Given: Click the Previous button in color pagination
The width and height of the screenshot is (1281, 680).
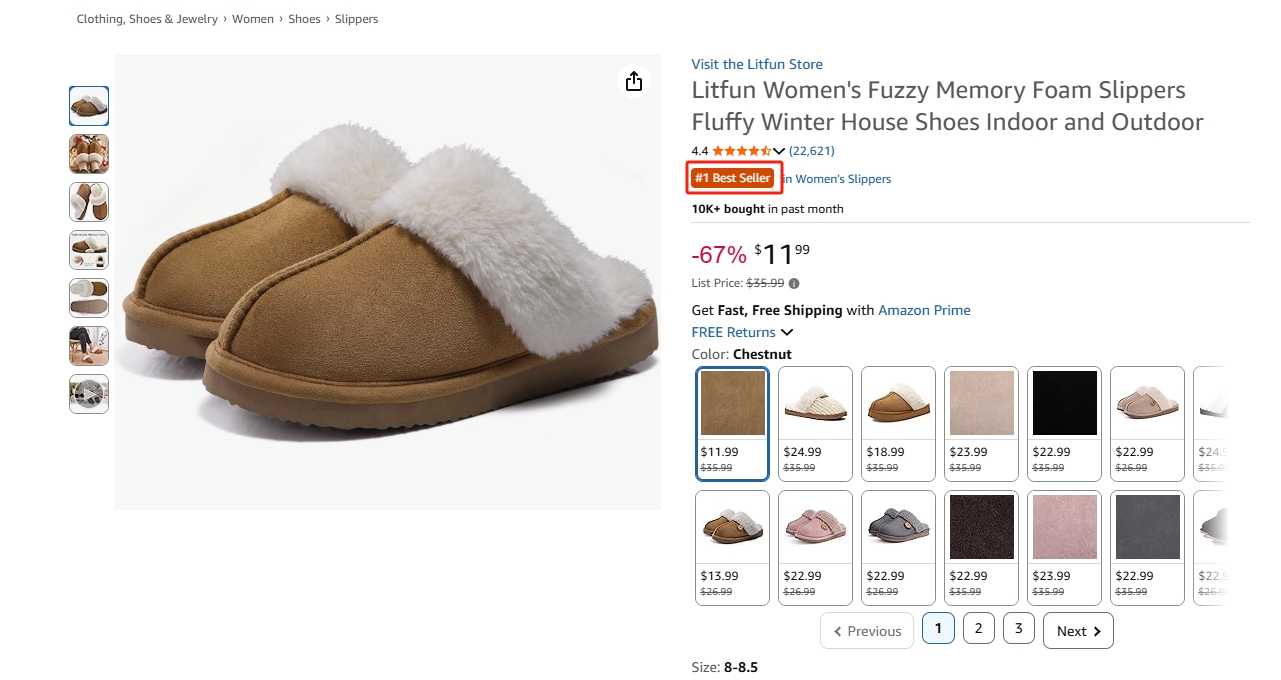Looking at the screenshot, I should [x=867, y=631].
